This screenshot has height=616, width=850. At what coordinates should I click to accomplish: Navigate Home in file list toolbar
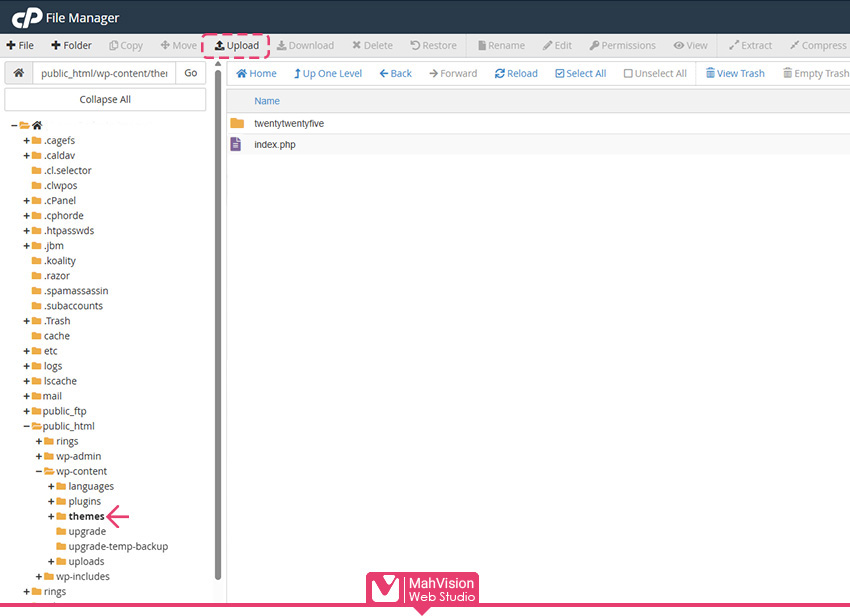pyautogui.click(x=256, y=73)
